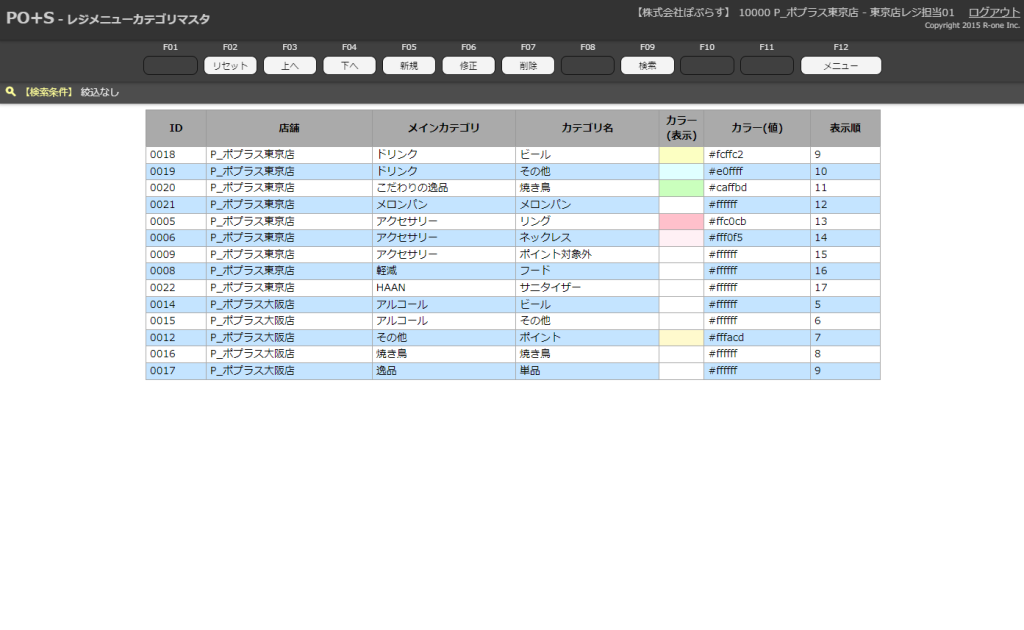Click the yellow #fcffc2 color swatch
The image size is (1024, 630).
point(681,155)
